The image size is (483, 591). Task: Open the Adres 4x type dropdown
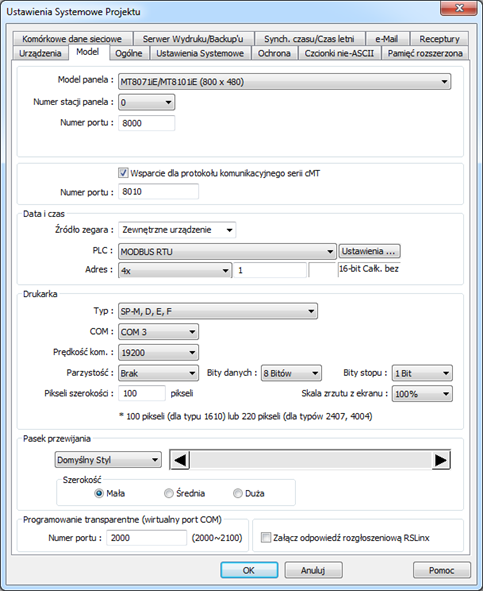click(175, 271)
